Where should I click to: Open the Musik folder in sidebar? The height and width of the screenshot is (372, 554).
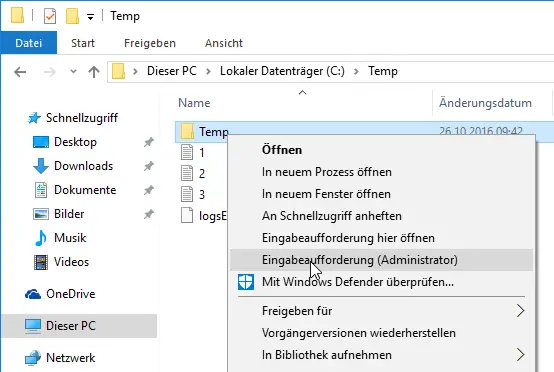pyautogui.click(x=70, y=238)
